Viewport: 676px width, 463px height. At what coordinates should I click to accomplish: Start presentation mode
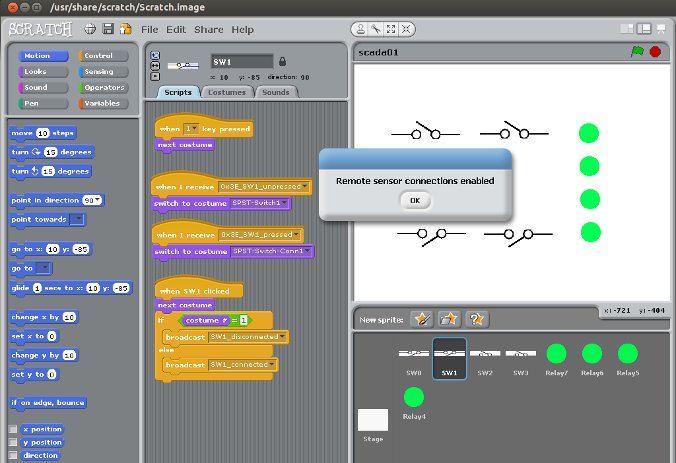coord(661,29)
